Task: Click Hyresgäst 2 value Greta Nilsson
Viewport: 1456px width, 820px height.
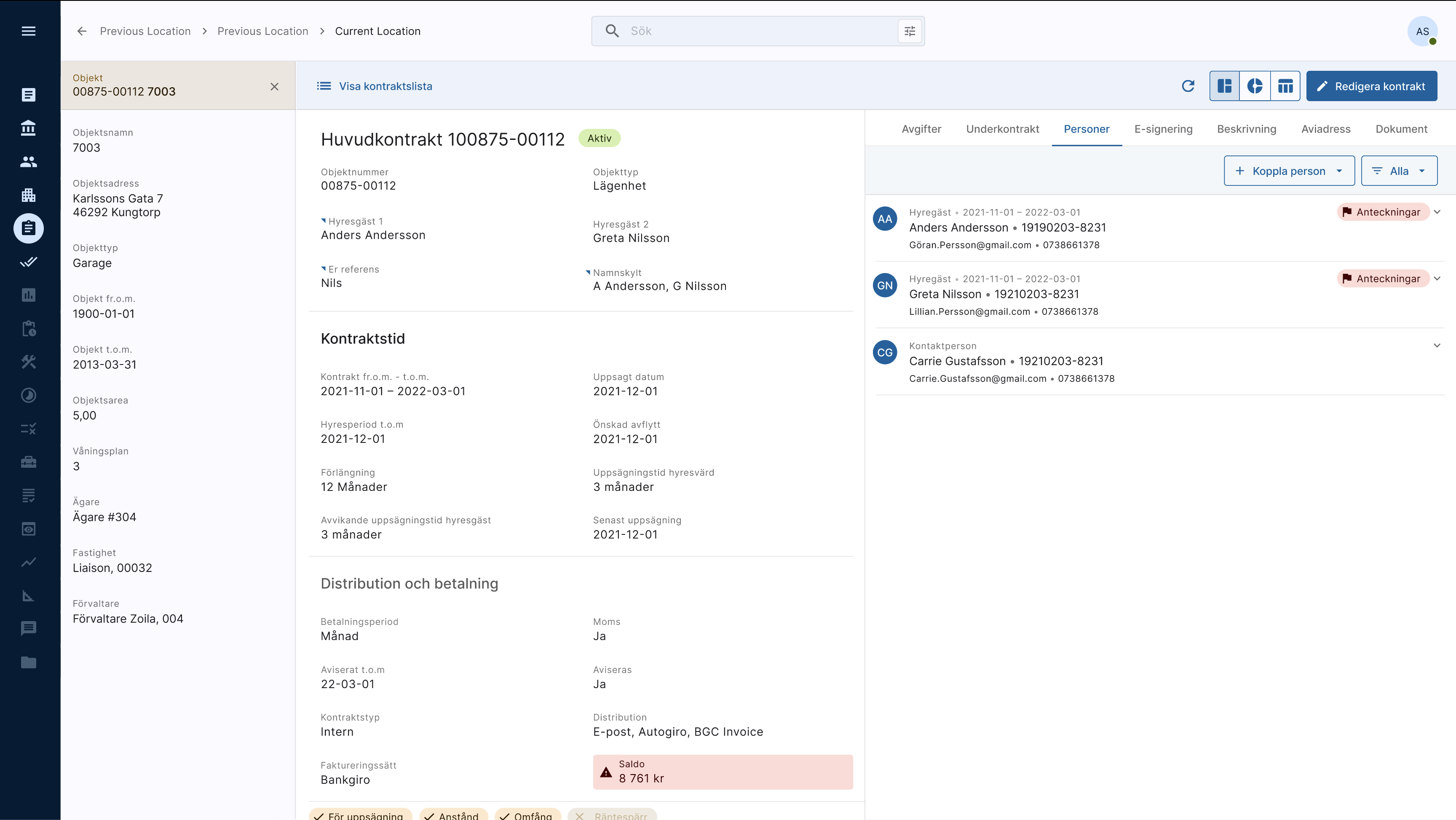Action: [631, 238]
